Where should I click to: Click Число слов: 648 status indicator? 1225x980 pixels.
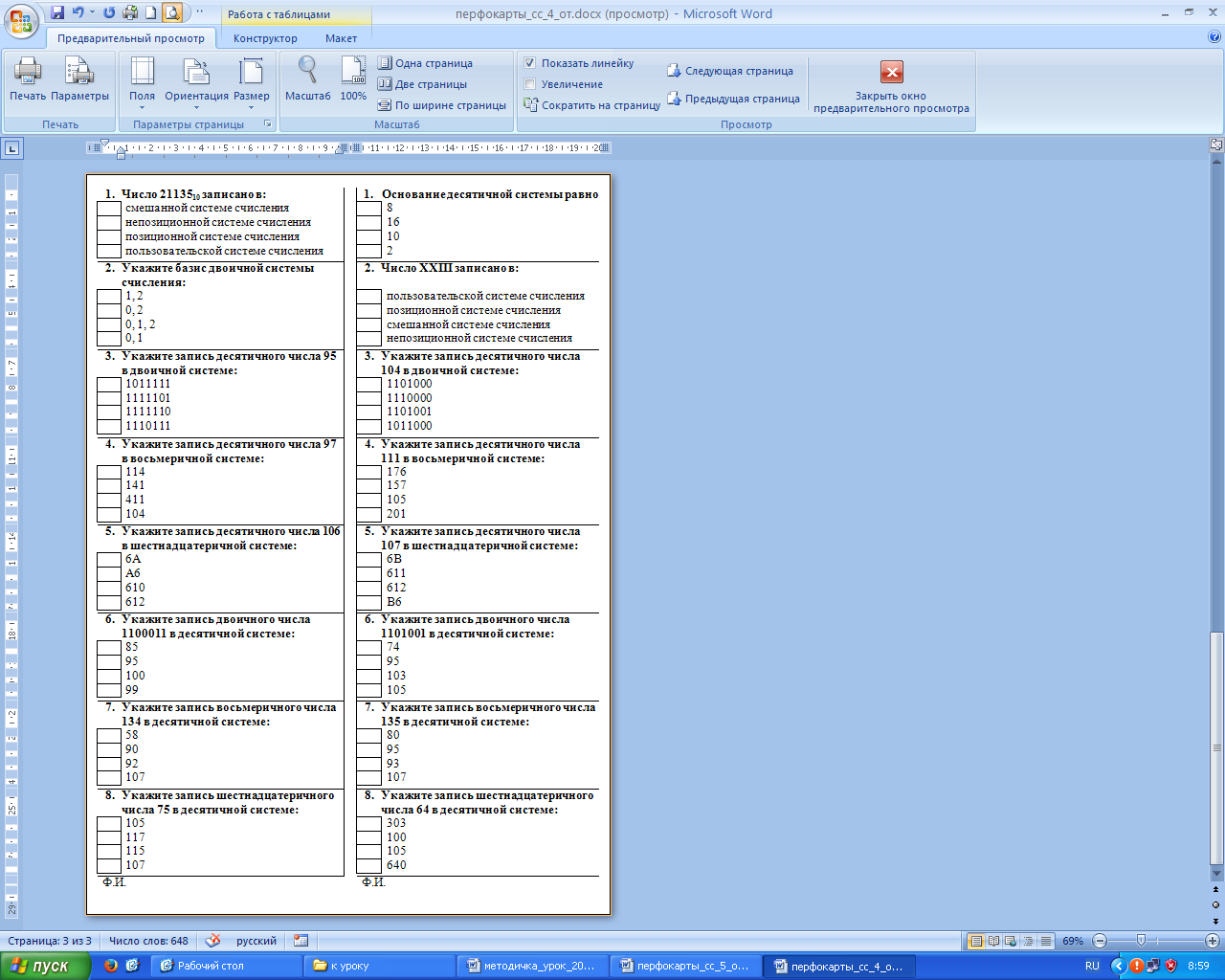pyautogui.click(x=148, y=941)
